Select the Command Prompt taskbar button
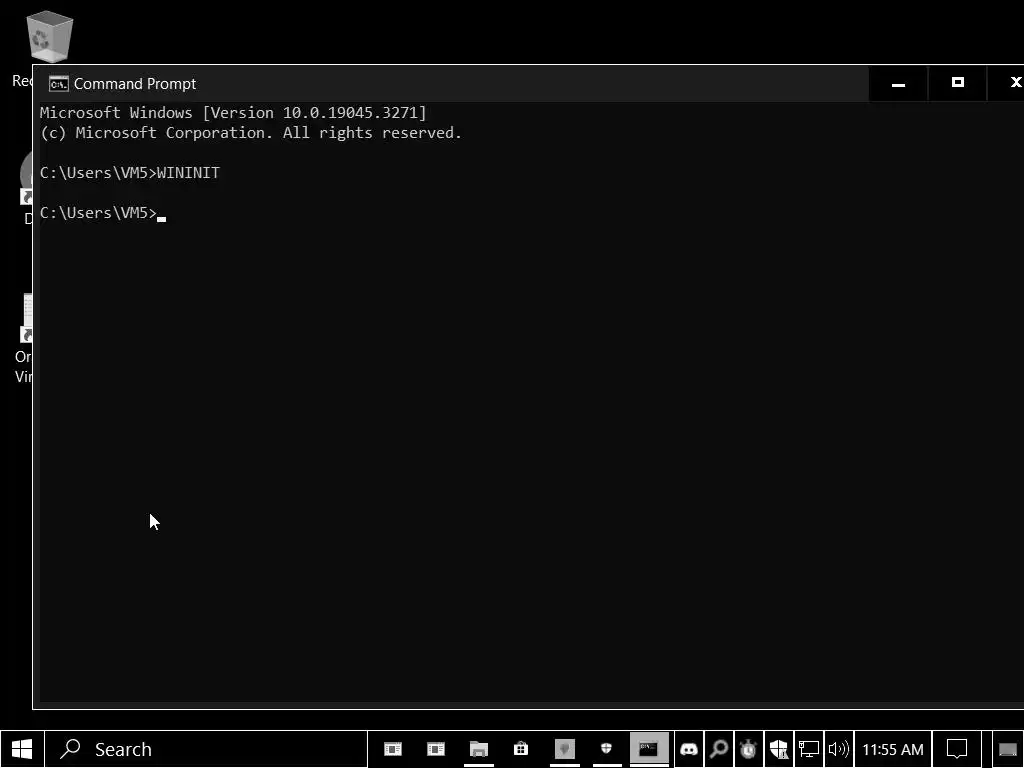1024x768 pixels. [x=648, y=749]
